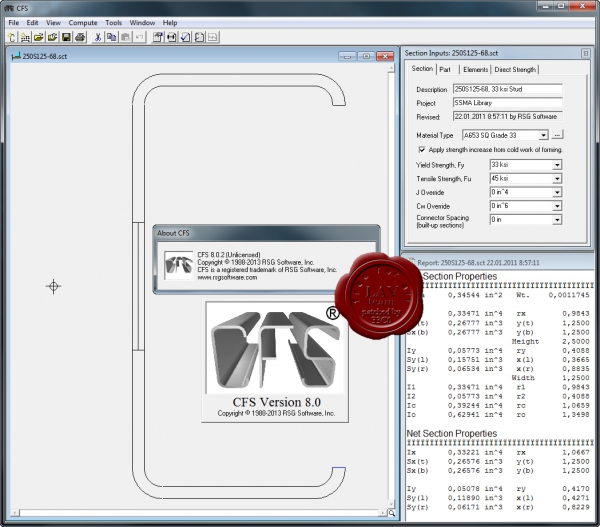Image resolution: width=600 pixels, height=527 pixels.
Task: Expand the Connector Spacing dropdown
Action: (x=557, y=220)
